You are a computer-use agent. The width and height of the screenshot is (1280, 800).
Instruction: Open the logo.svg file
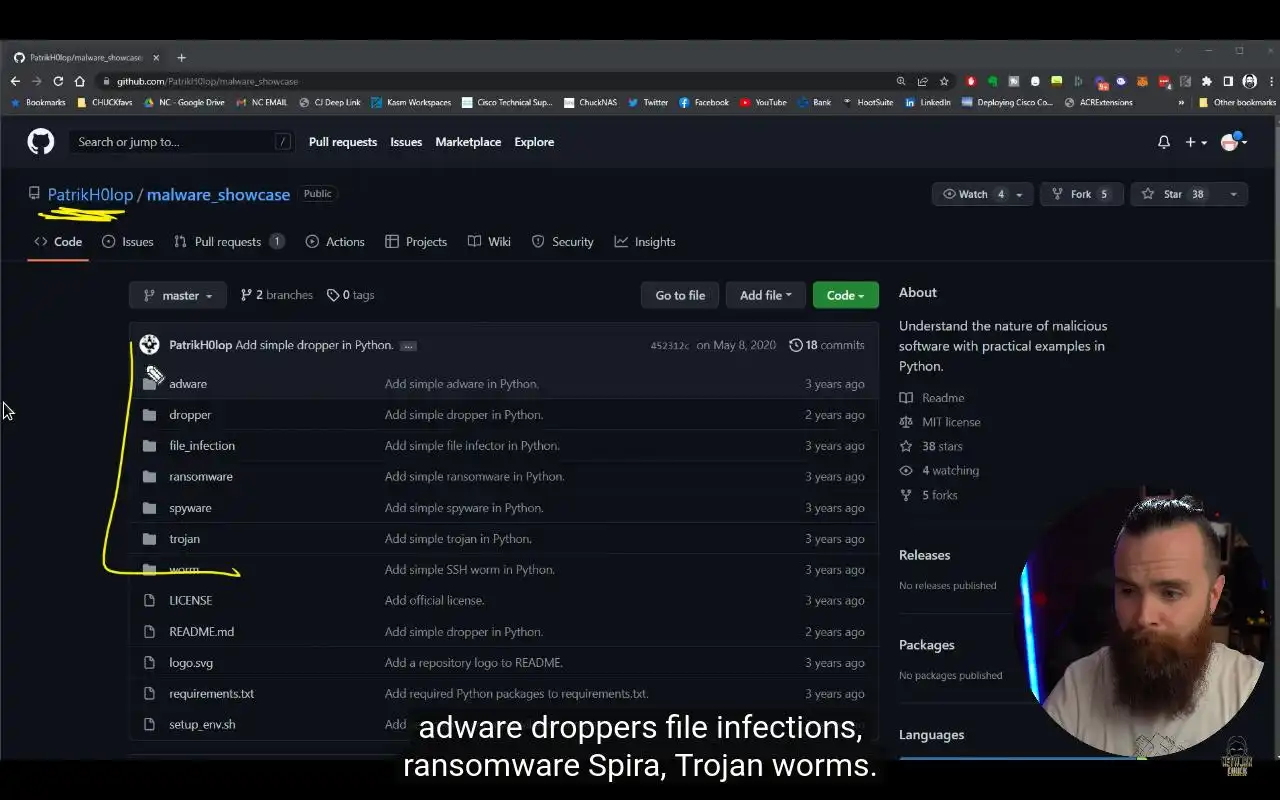191,663
